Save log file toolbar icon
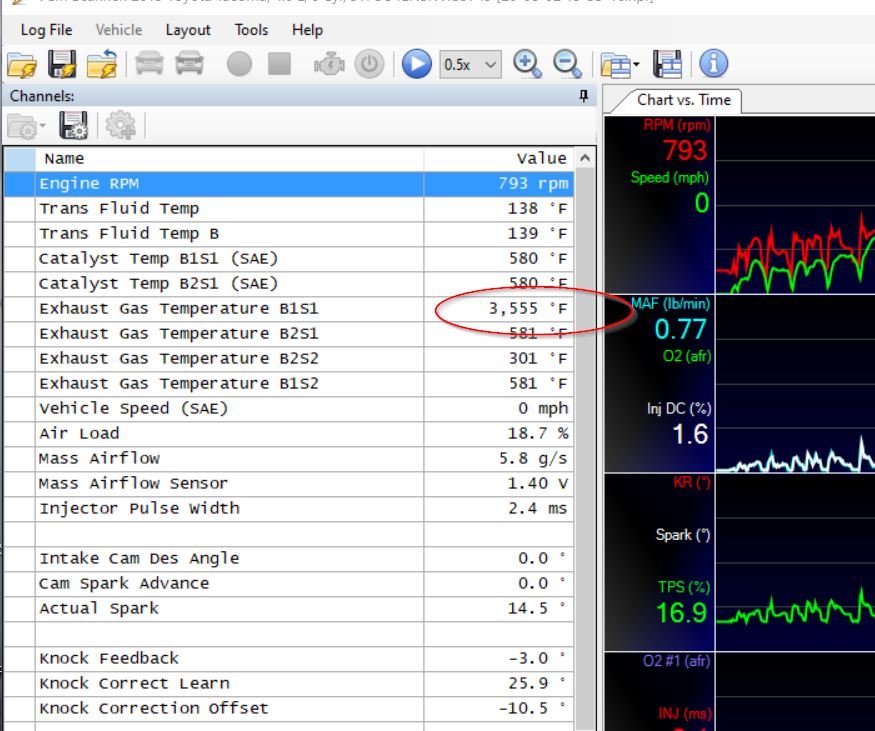This screenshot has width=875, height=731. pos(62,64)
